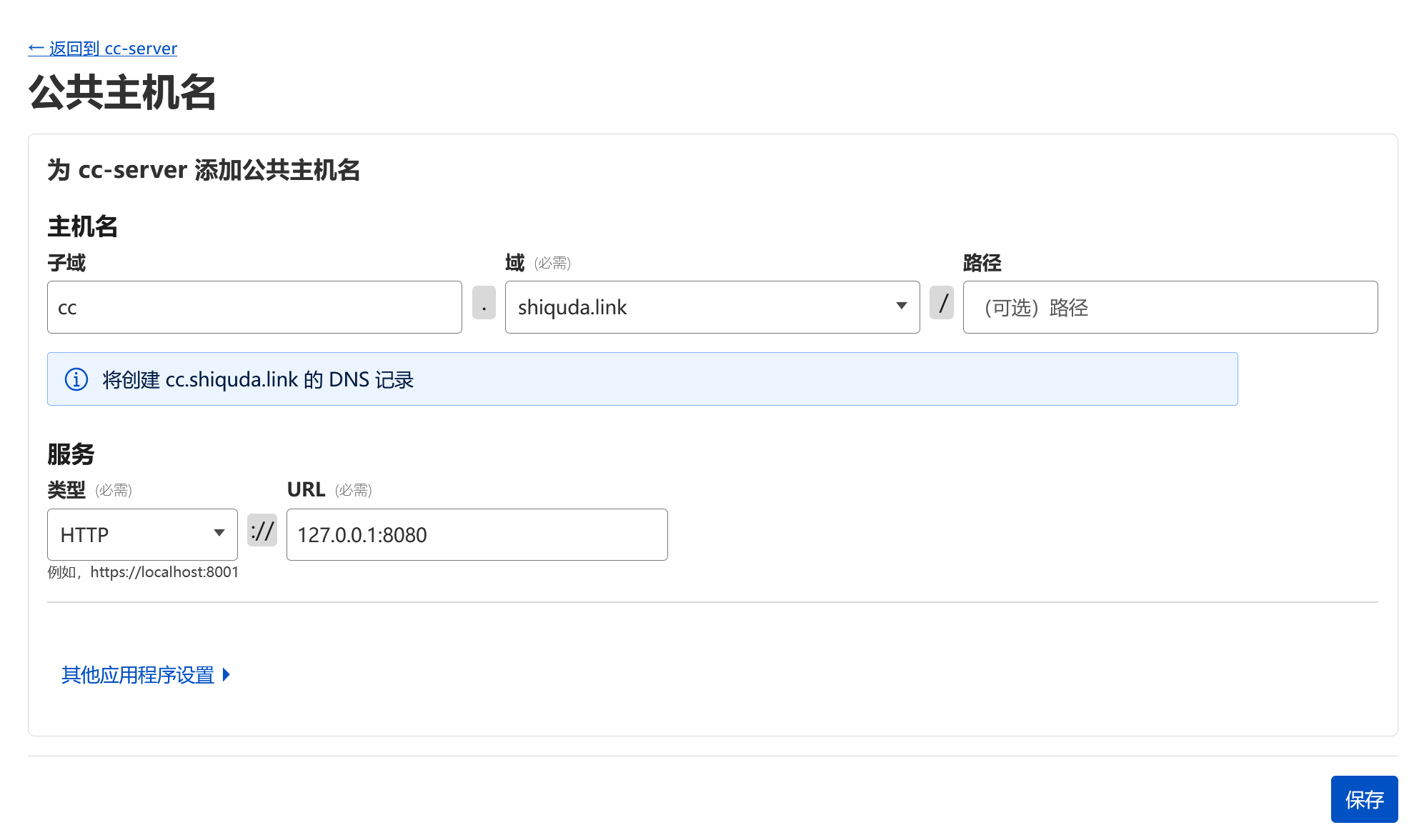Click the 保存 save button
1424x840 pixels.
pyautogui.click(x=1363, y=799)
